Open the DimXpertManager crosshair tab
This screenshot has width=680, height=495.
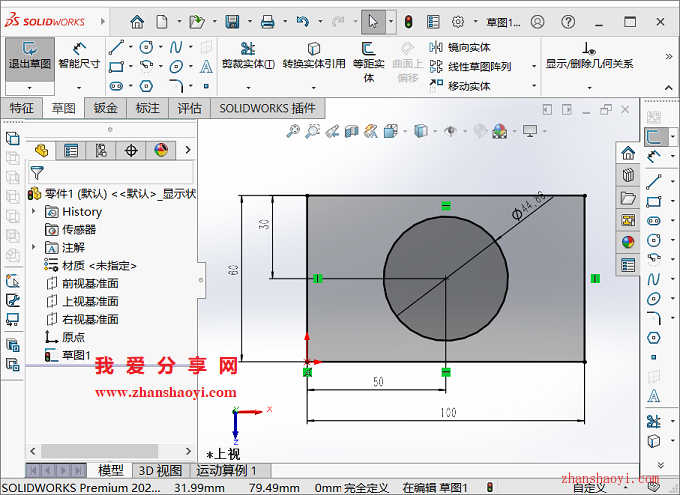[131, 151]
